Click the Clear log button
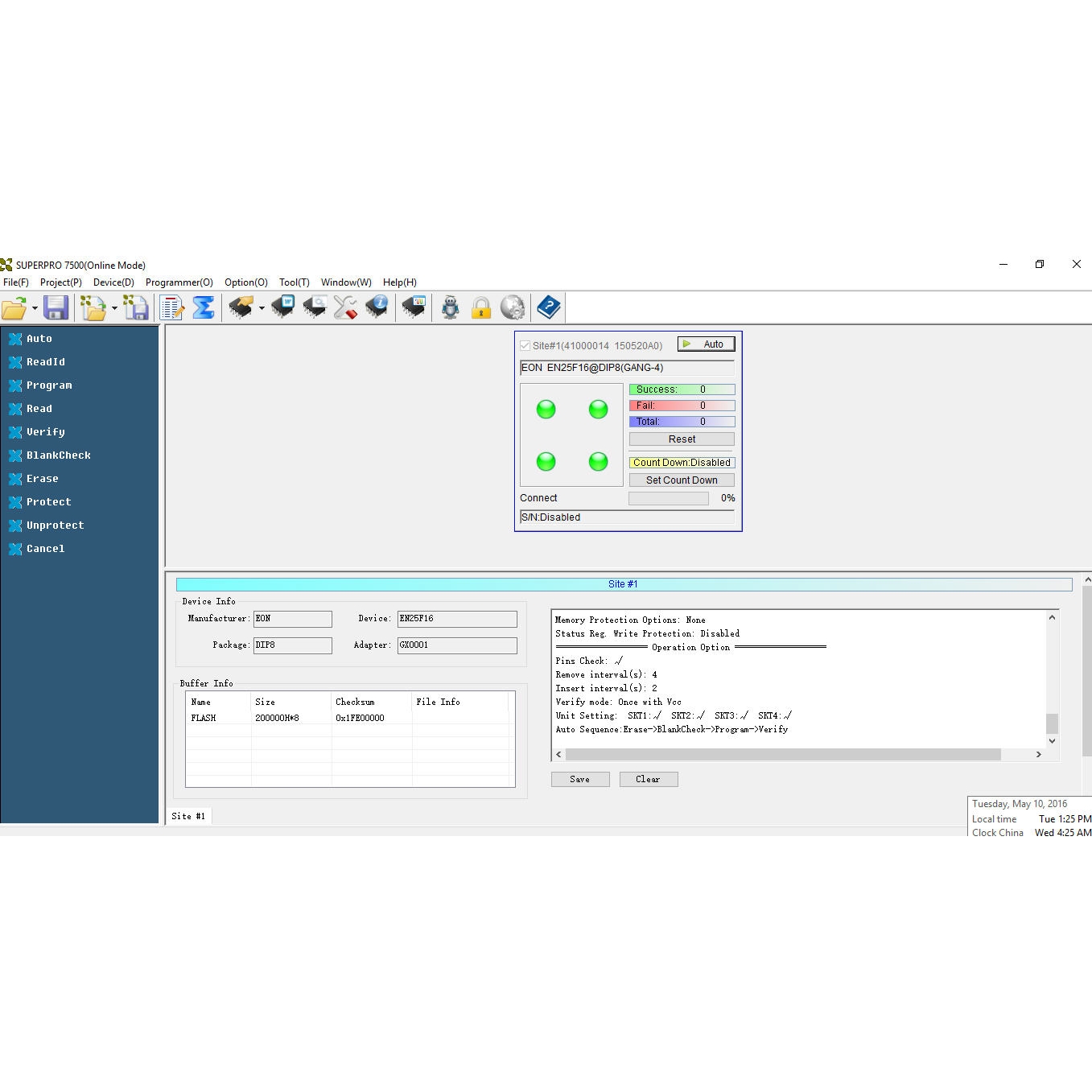 (x=648, y=779)
